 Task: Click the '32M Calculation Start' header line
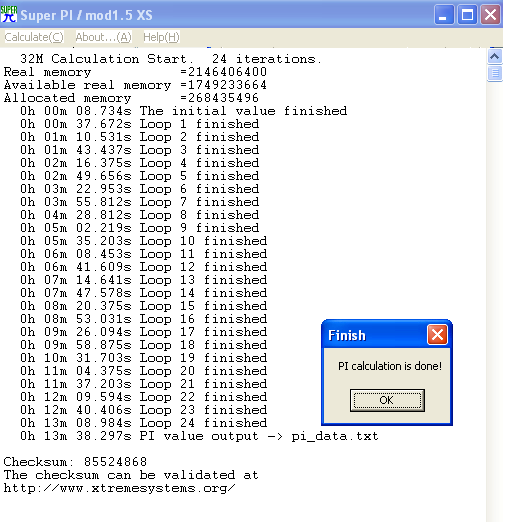click(x=171, y=59)
